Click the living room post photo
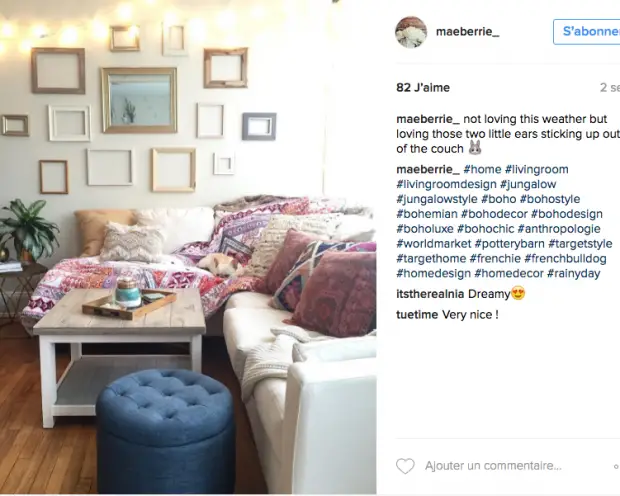This screenshot has height=496, width=620. point(188,247)
